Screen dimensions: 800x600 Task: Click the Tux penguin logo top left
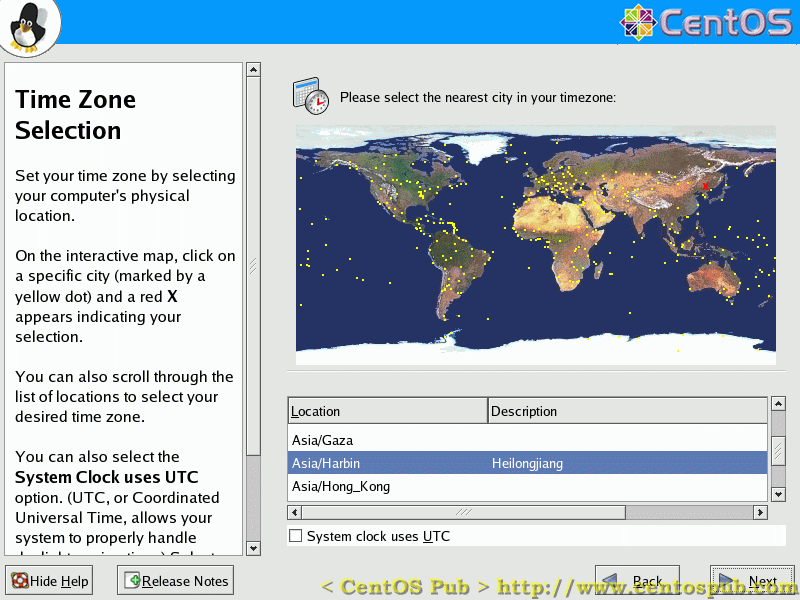tap(29, 27)
